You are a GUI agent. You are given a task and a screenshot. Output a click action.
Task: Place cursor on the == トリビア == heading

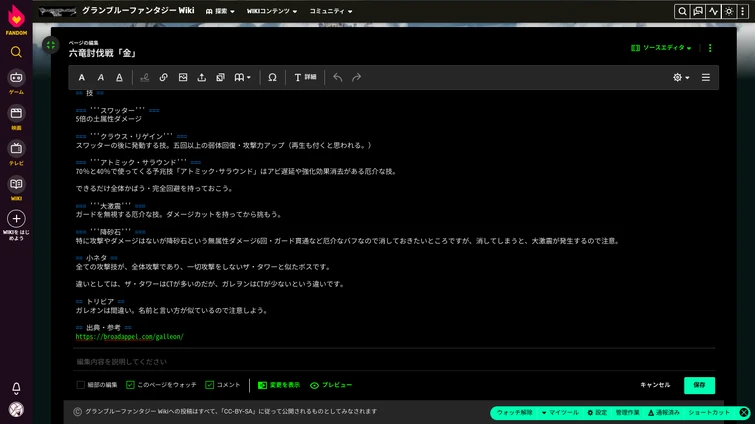100,302
